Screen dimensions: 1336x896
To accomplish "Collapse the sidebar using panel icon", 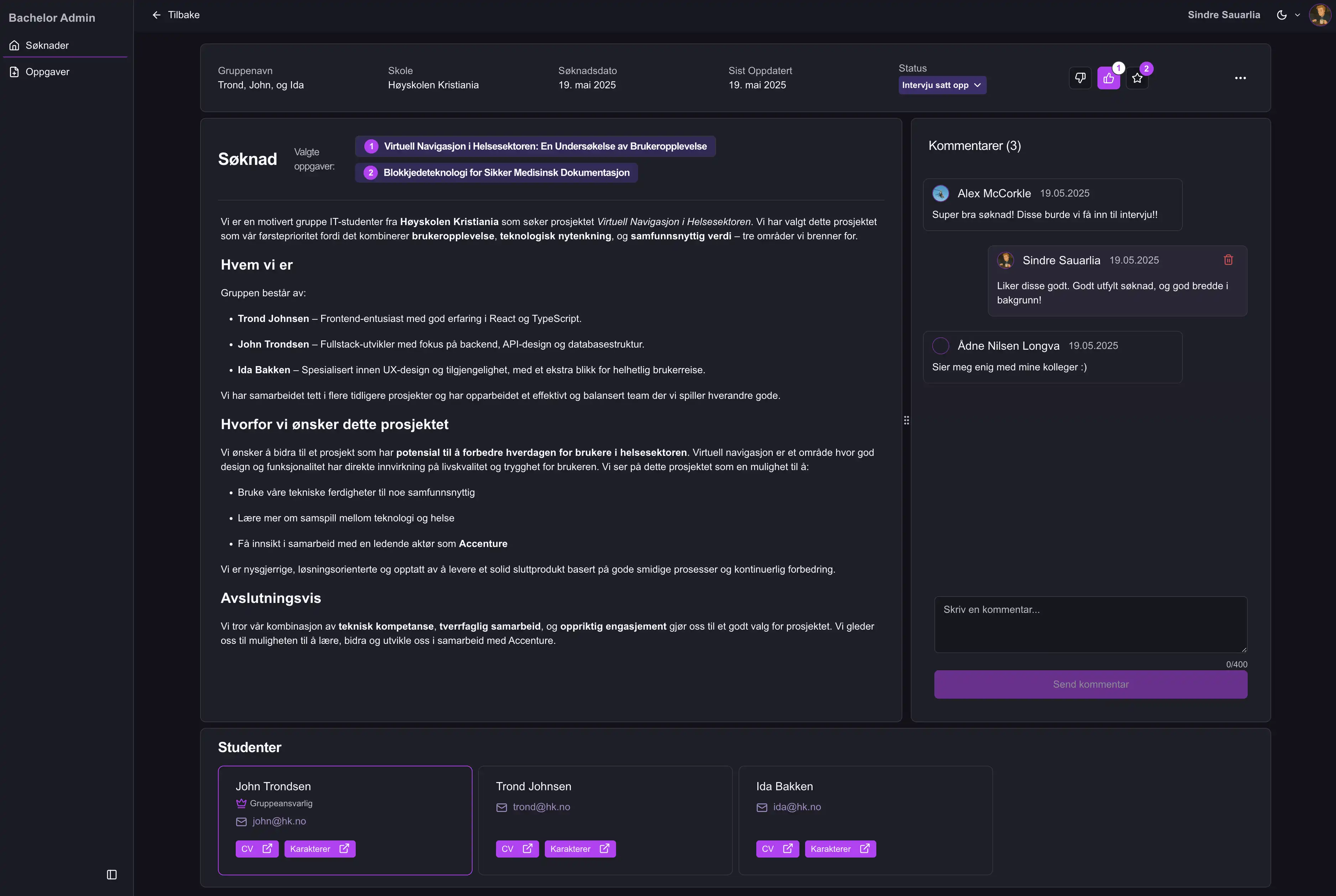I will point(112,874).
